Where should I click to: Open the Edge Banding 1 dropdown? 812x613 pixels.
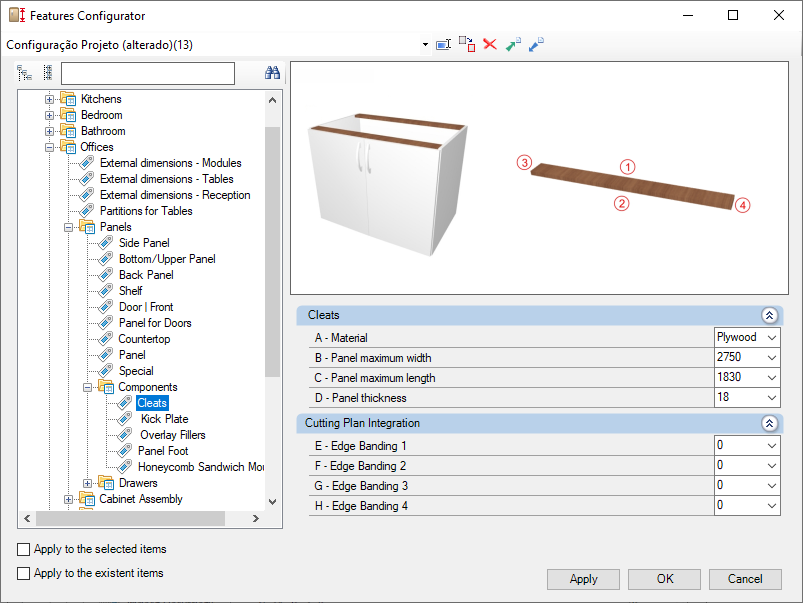772,446
